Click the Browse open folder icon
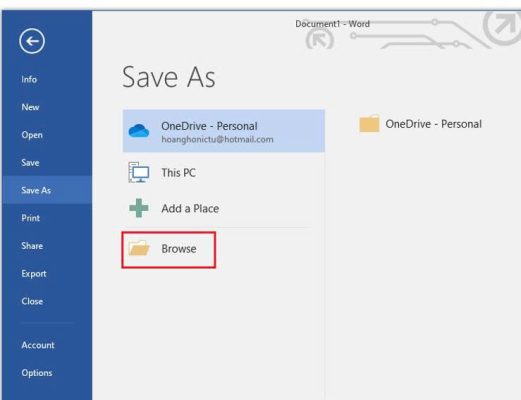Viewport: 521px width, 400px height. tap(139, 248)
